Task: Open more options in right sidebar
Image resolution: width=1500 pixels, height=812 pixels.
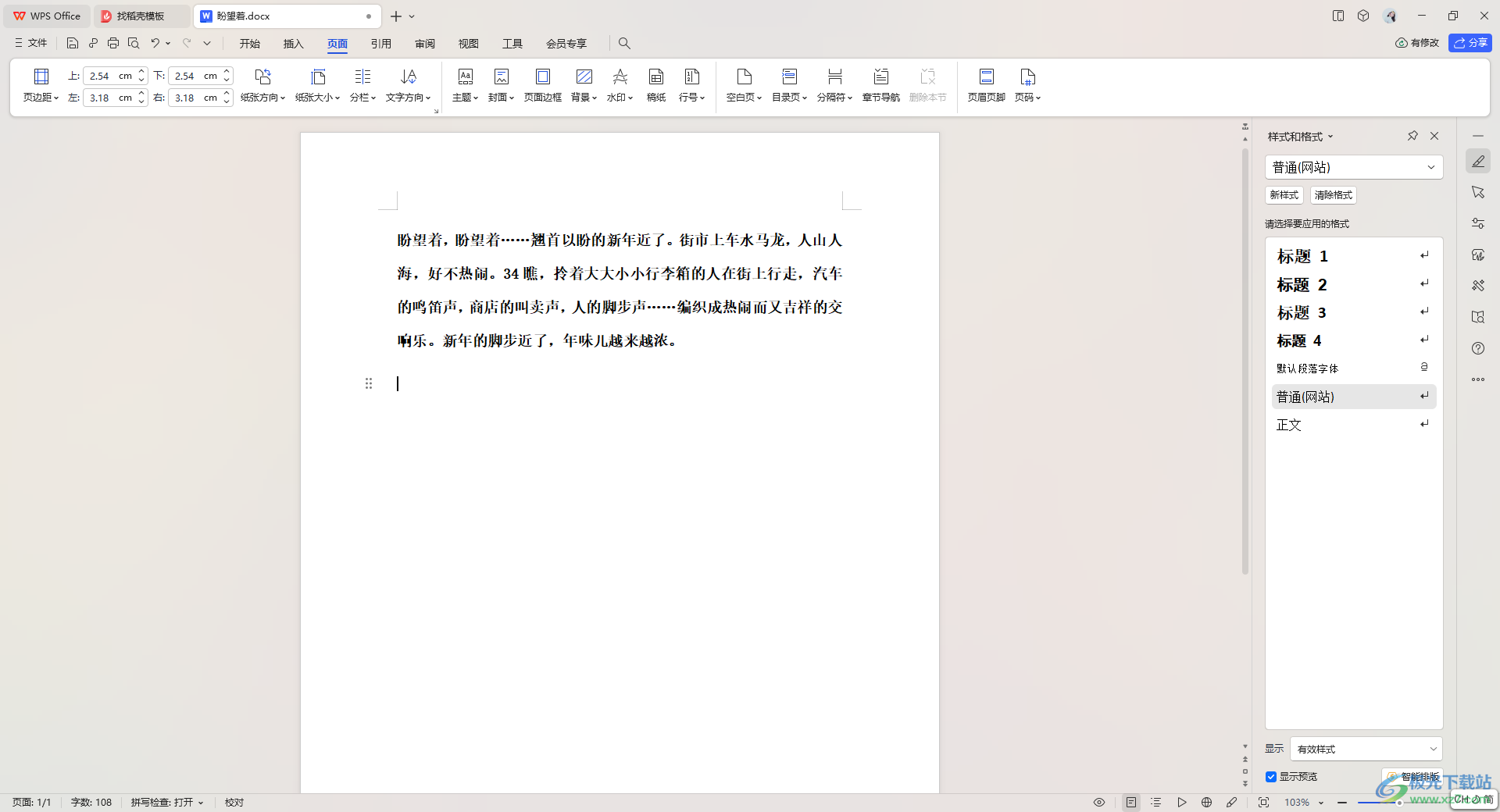Action: pyautogui.click(x=1478, y=379)
